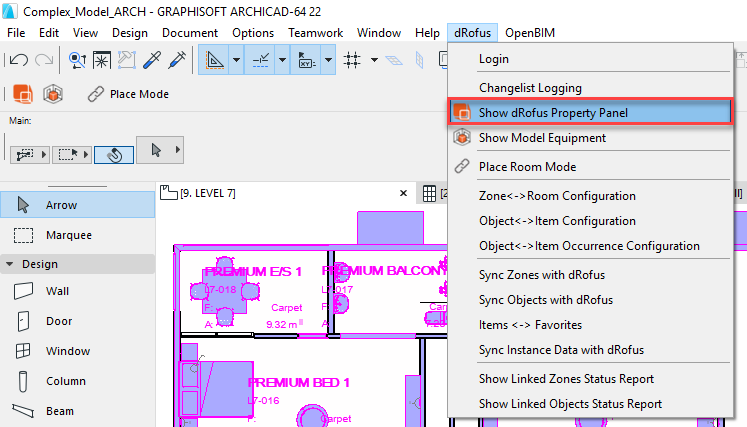Choose Sync Instance Data with dRofus
747x427 pixels.
tap(590, 350)
